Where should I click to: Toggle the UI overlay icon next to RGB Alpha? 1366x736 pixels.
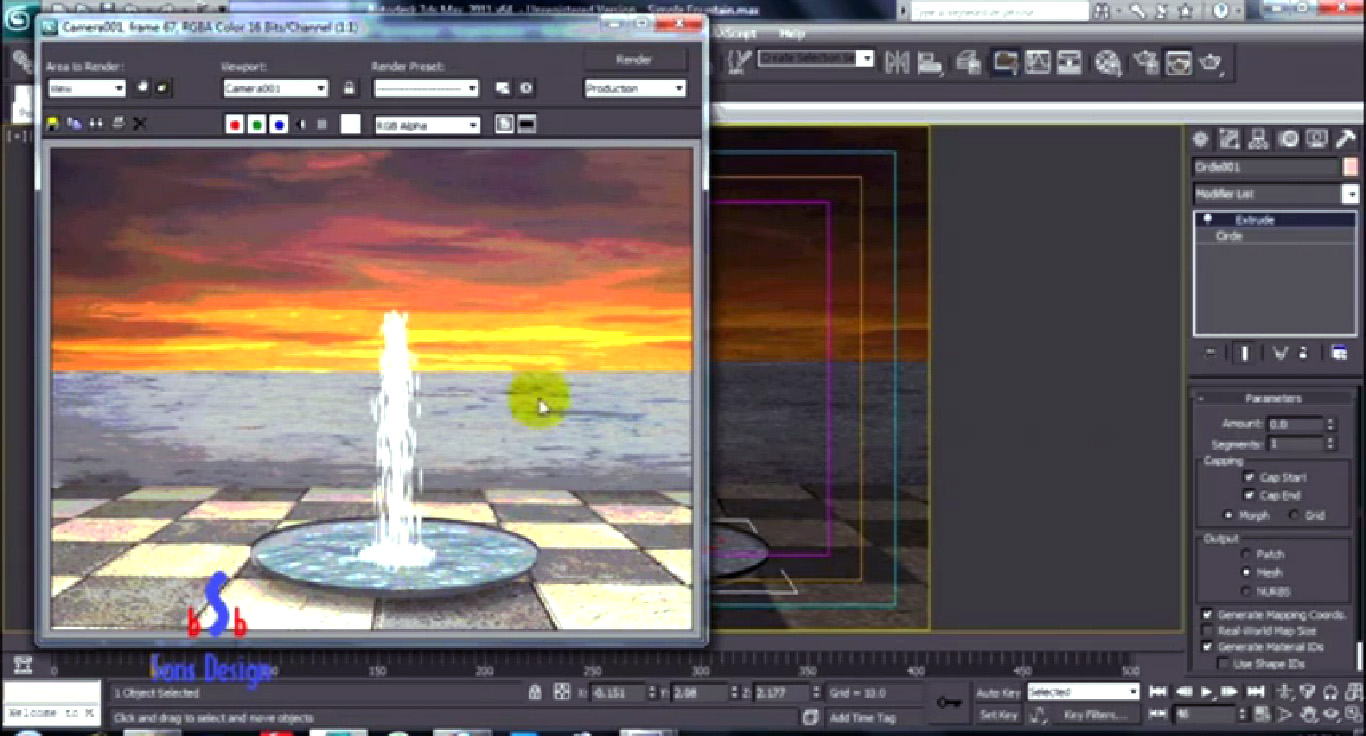pos(505,124)
